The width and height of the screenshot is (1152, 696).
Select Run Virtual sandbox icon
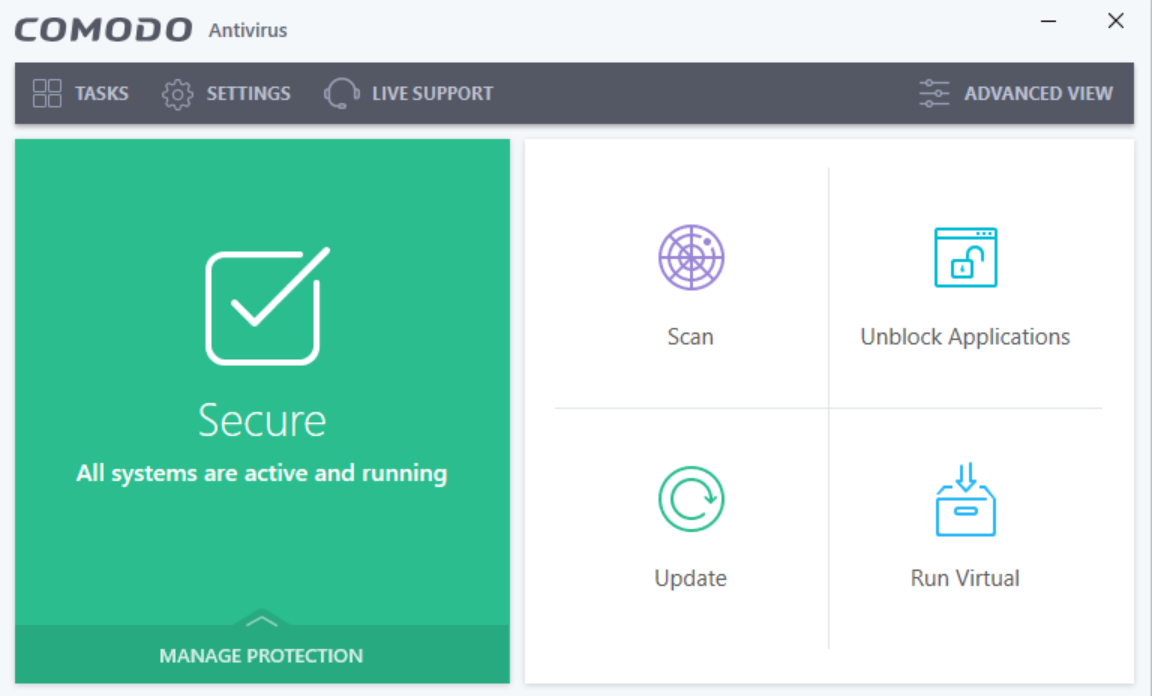pos(965,498)
